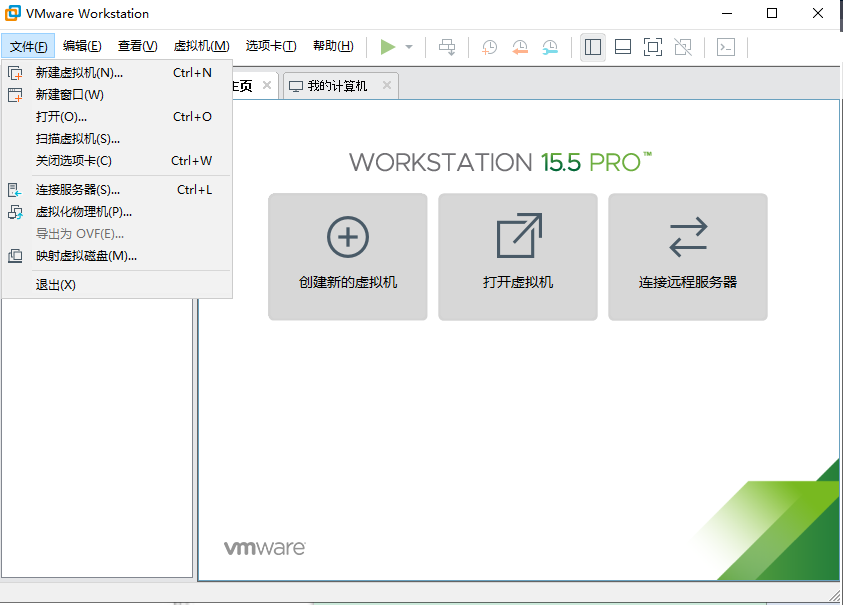The height and width of the screenshot is (605, 843).
Task: Click the VMware Workstation title bar logo
Action: [12, 13]
